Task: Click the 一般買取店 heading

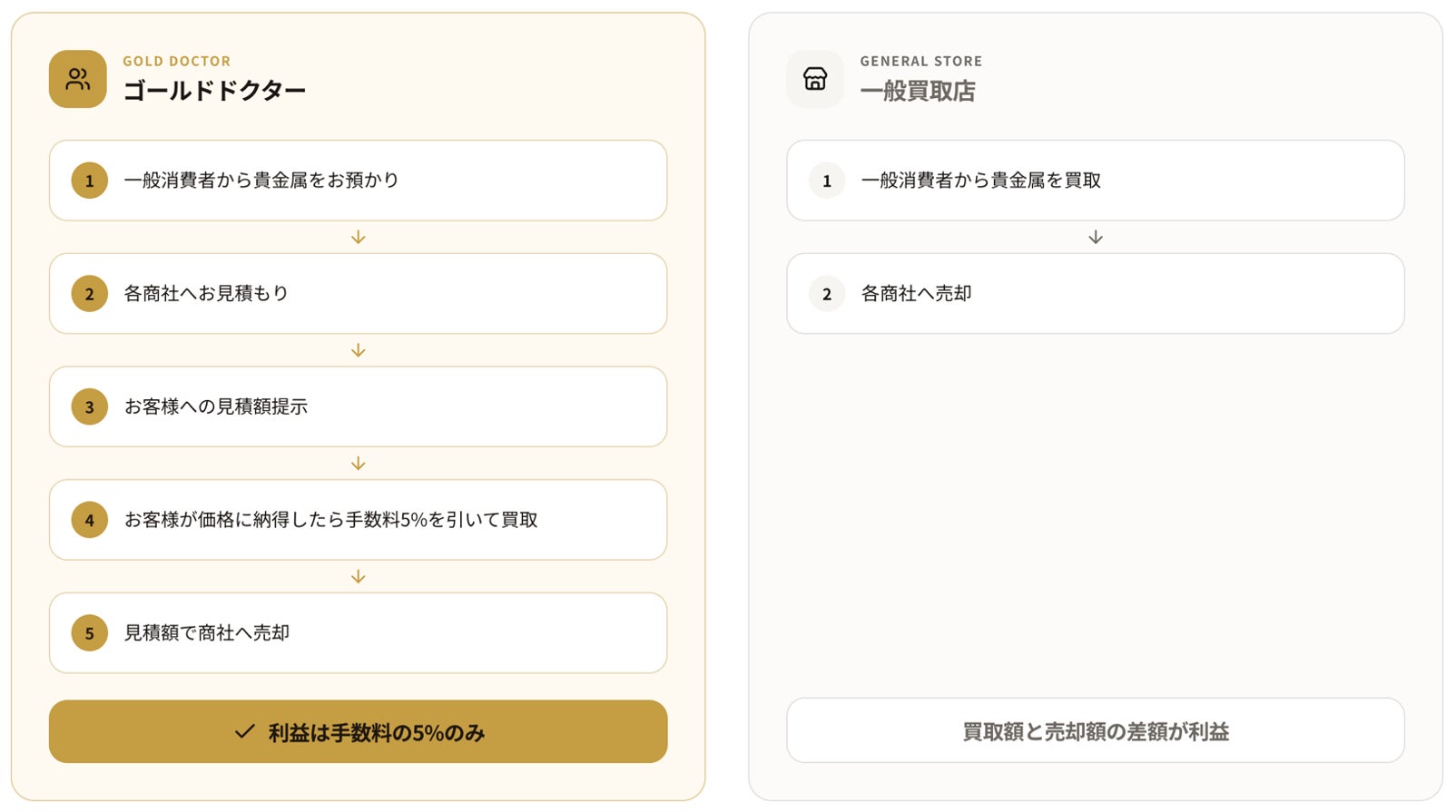Action: point(918,91)
